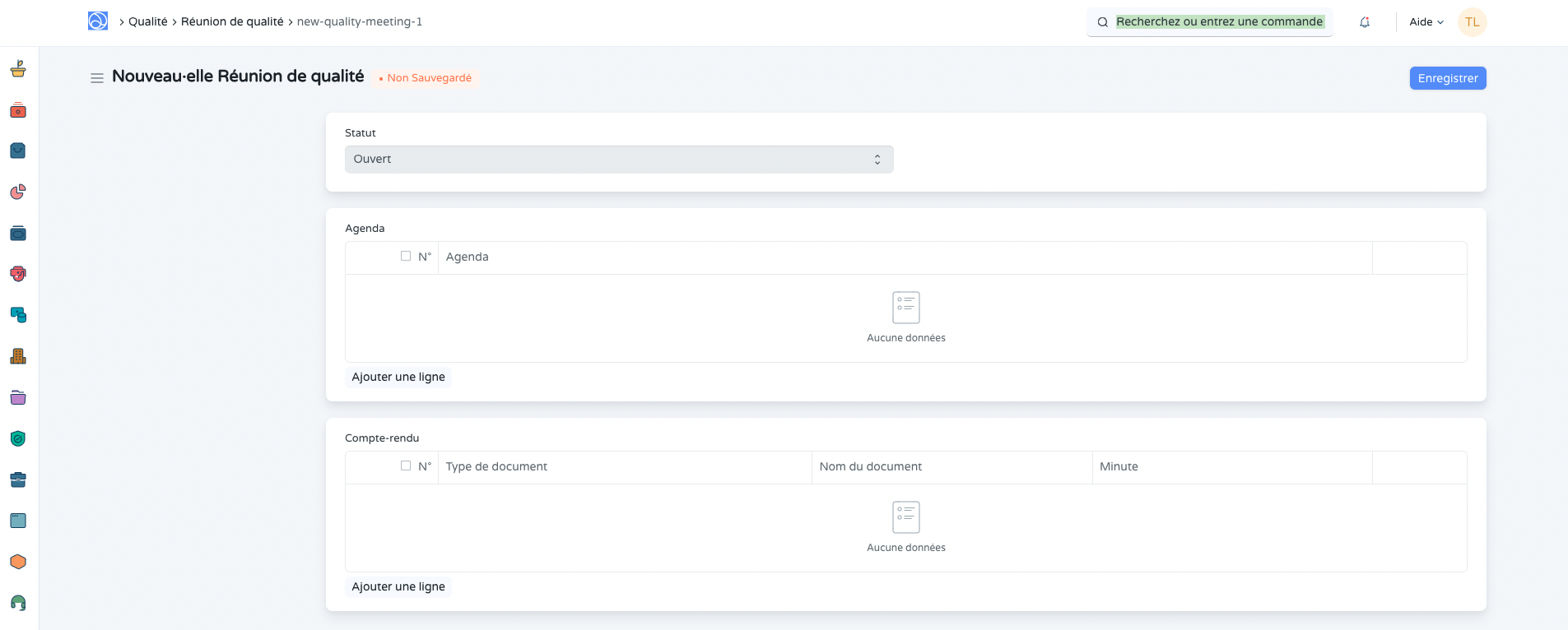Image resolution: width=1568 pixels, height=630 pixels.
Task: Open the Statut dropdown showing Ouvert
Action: (x=618, y=160)
